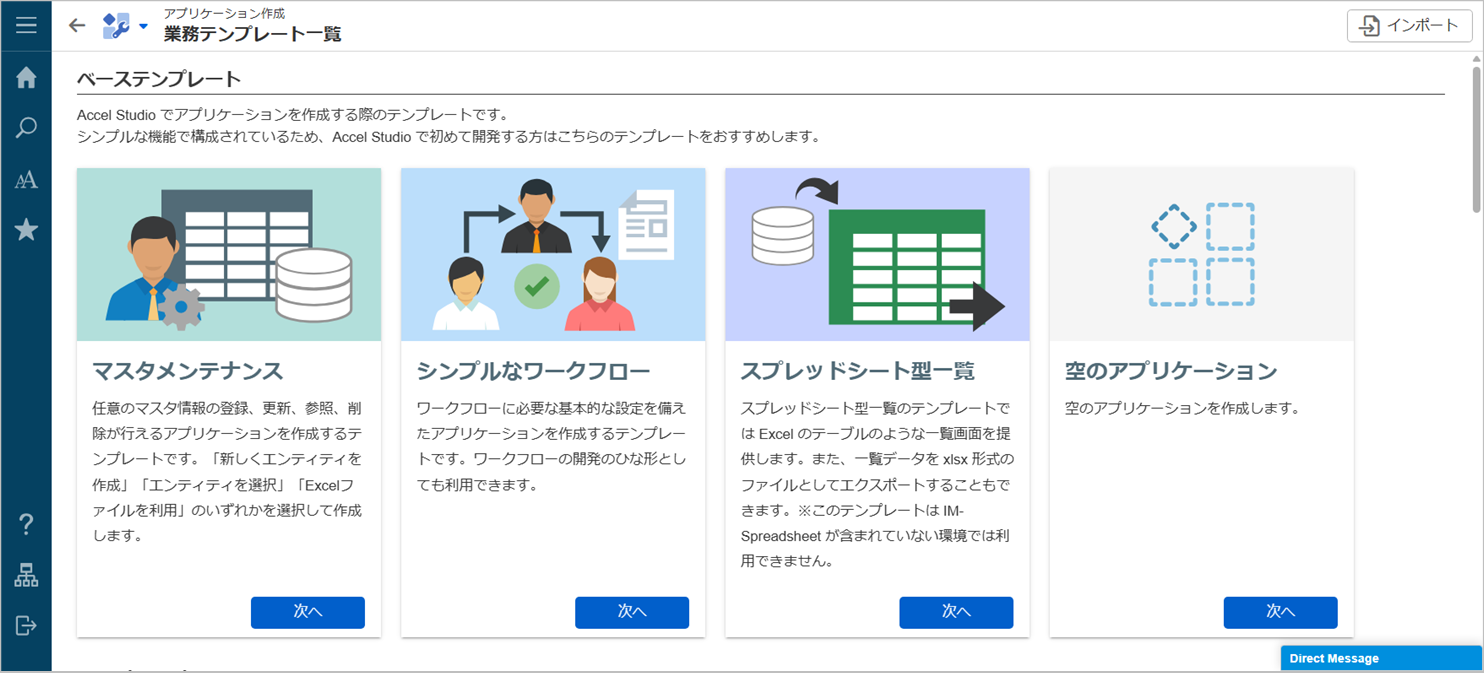
Task: Open favorites star icon in sidebar
Action: pos(26,230)
